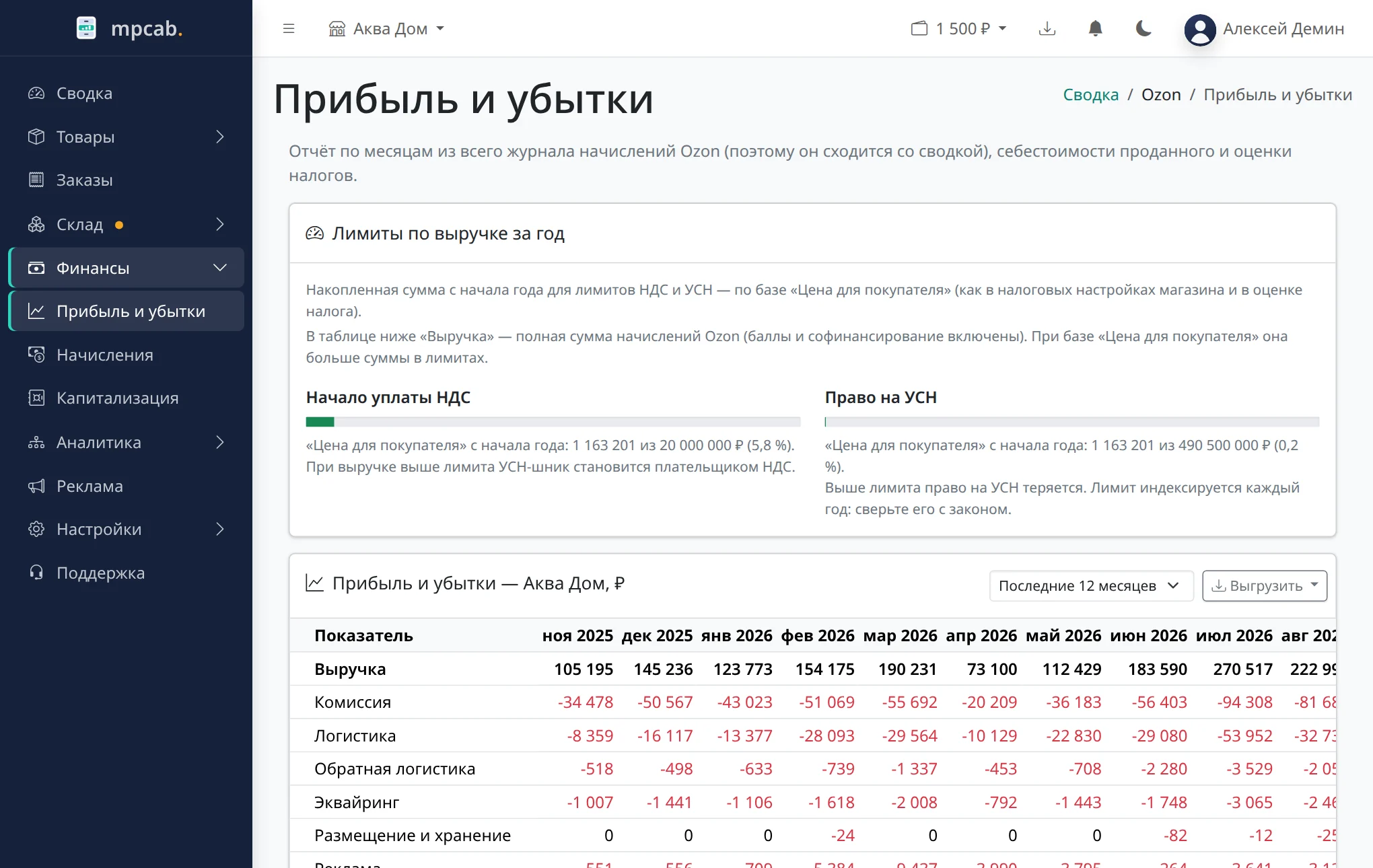Click the wallet icon by 1 500 ₽
Image resolution: width=1373 pixels, height=868 pixels.
[919, 28]
